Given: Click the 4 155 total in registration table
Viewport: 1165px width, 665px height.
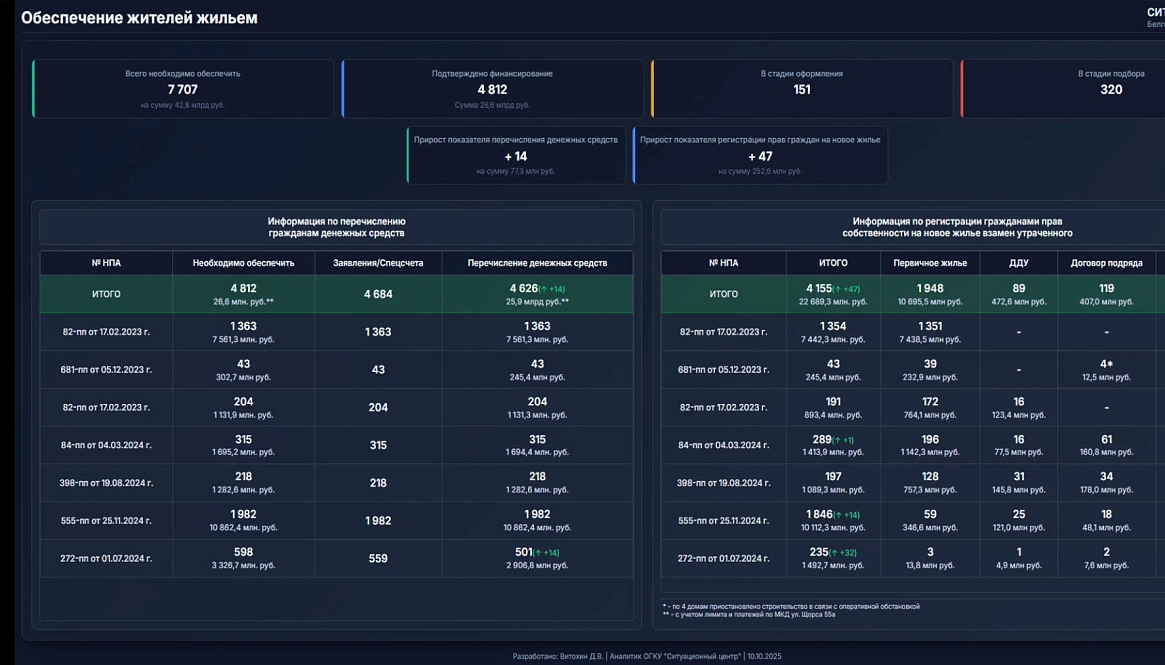Looking at the screenshot, I should (818, 288).
